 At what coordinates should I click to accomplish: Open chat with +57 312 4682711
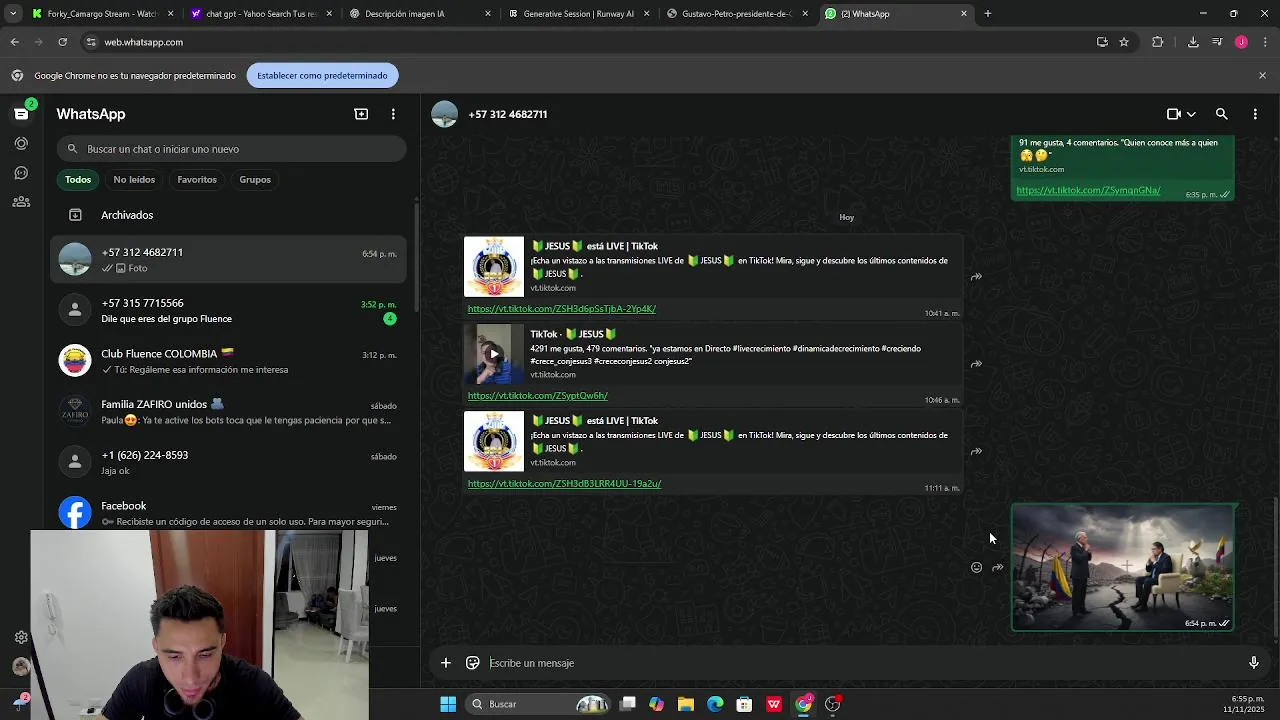pos(230,260)
